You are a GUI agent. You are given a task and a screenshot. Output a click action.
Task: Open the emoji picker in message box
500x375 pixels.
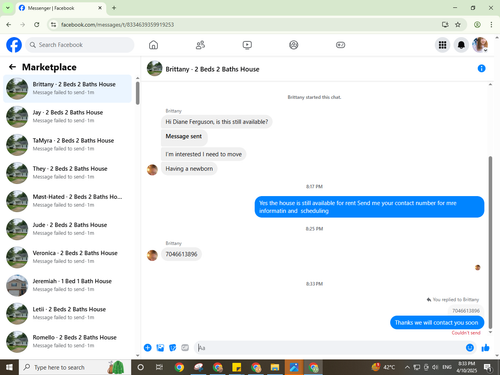tap(469, 348)
